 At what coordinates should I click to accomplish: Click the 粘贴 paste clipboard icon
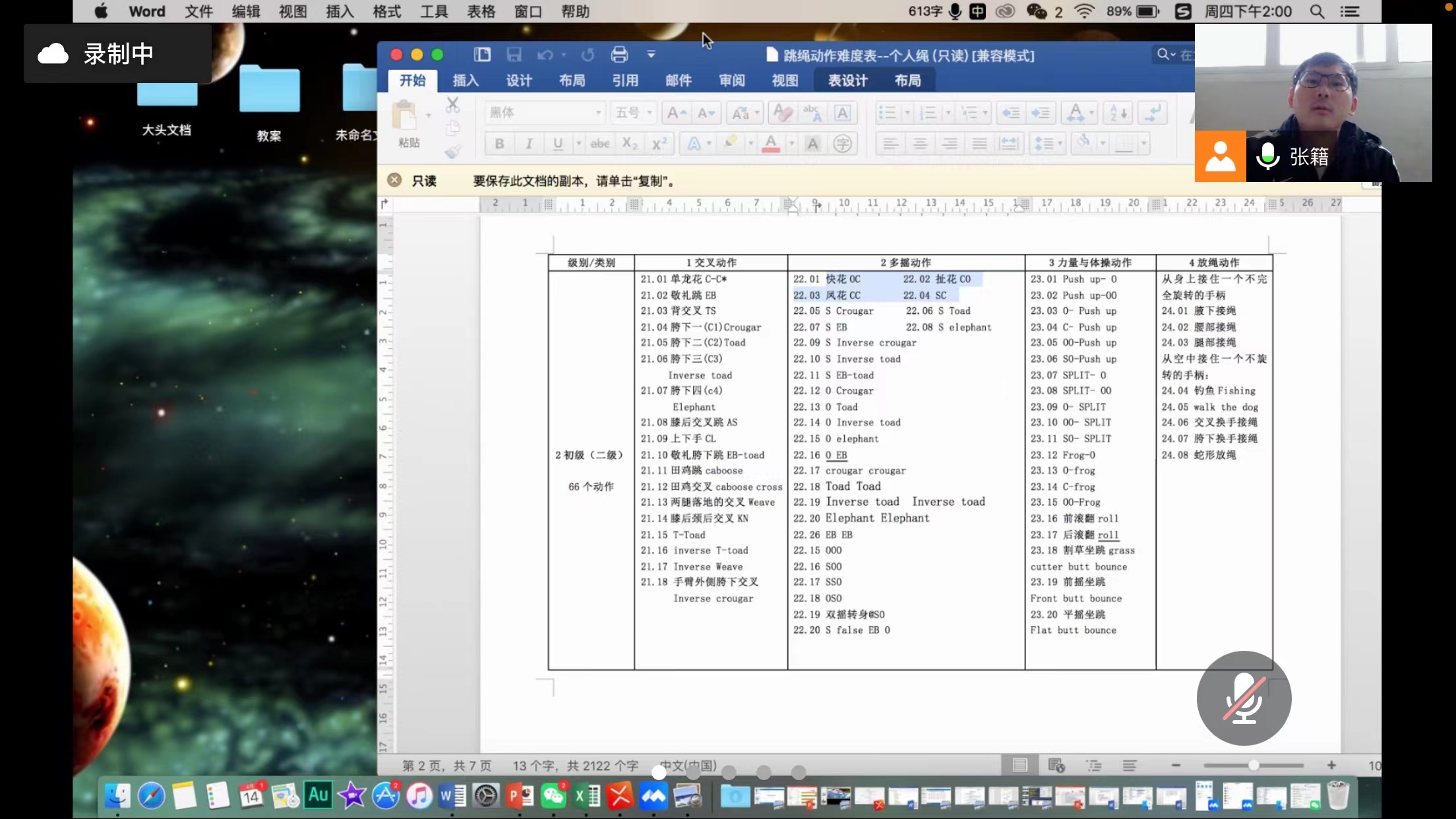coord(404,115)
